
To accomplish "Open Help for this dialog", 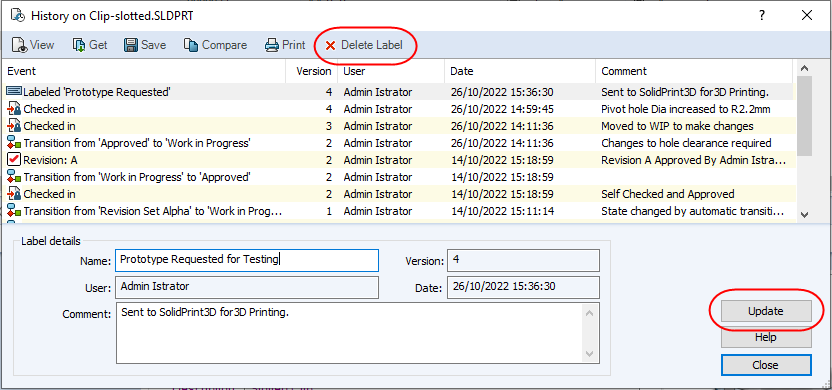I will [766, 337].
